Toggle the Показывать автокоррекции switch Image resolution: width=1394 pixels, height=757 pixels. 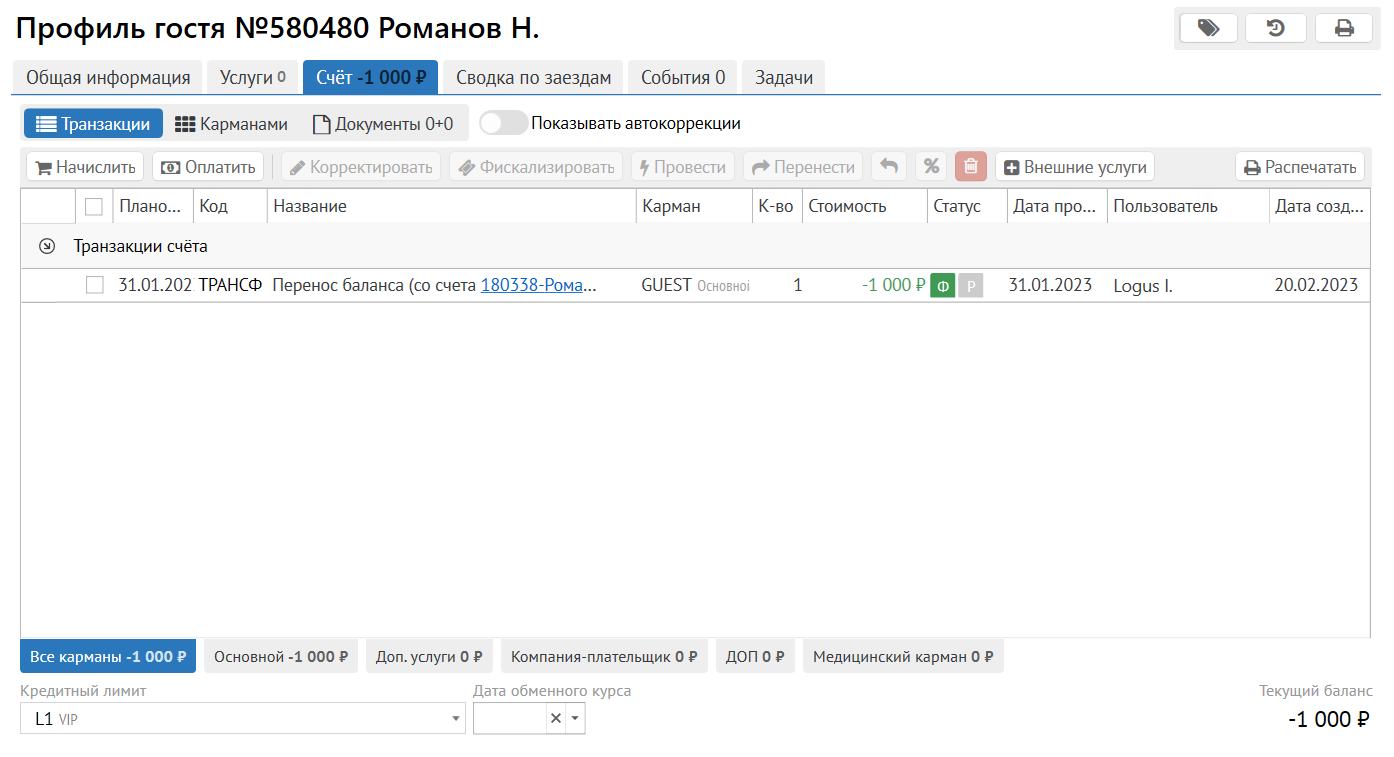(x=504, y=123)
